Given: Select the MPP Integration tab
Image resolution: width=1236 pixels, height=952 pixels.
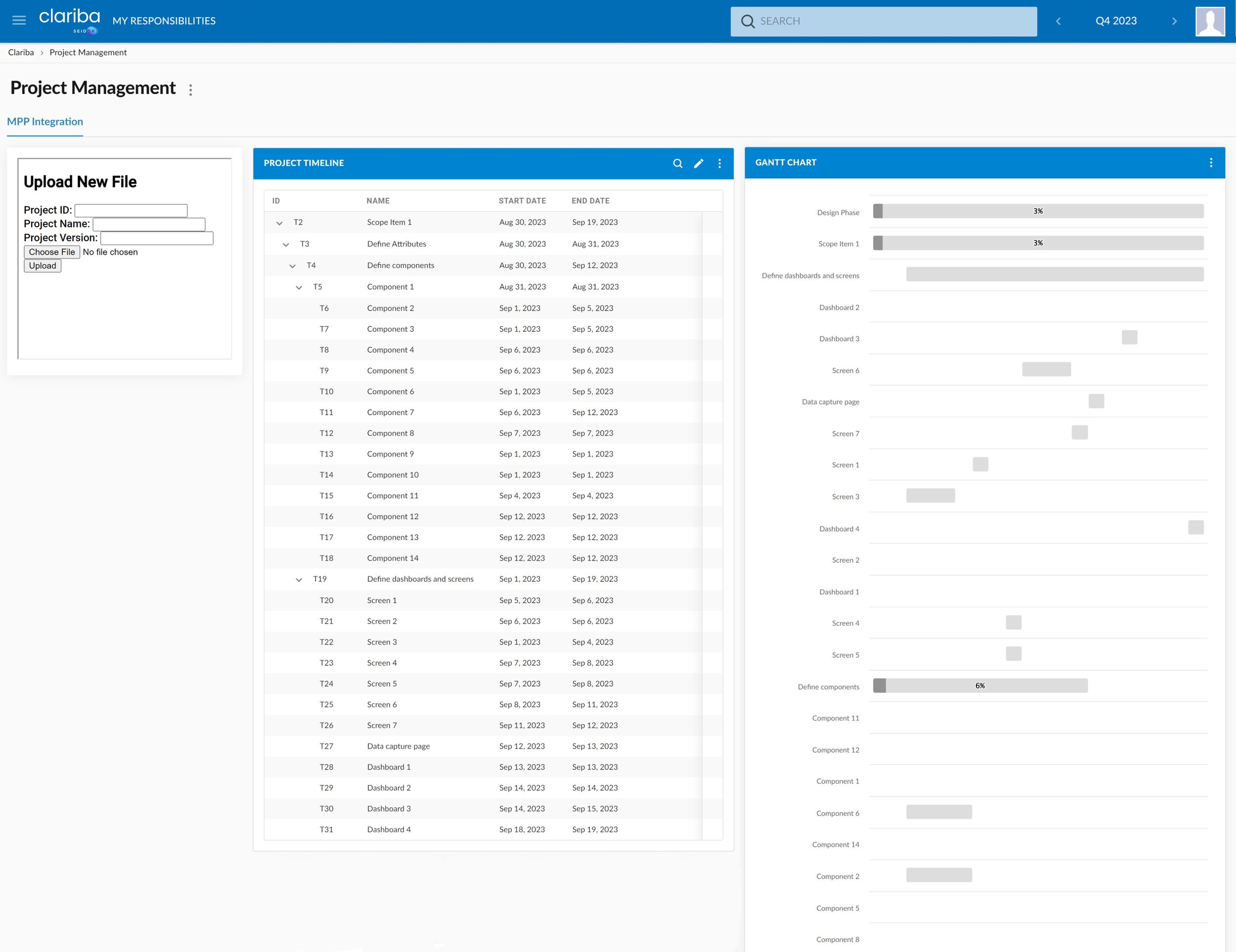Looking at the screenshot, I should click(44, 122).
